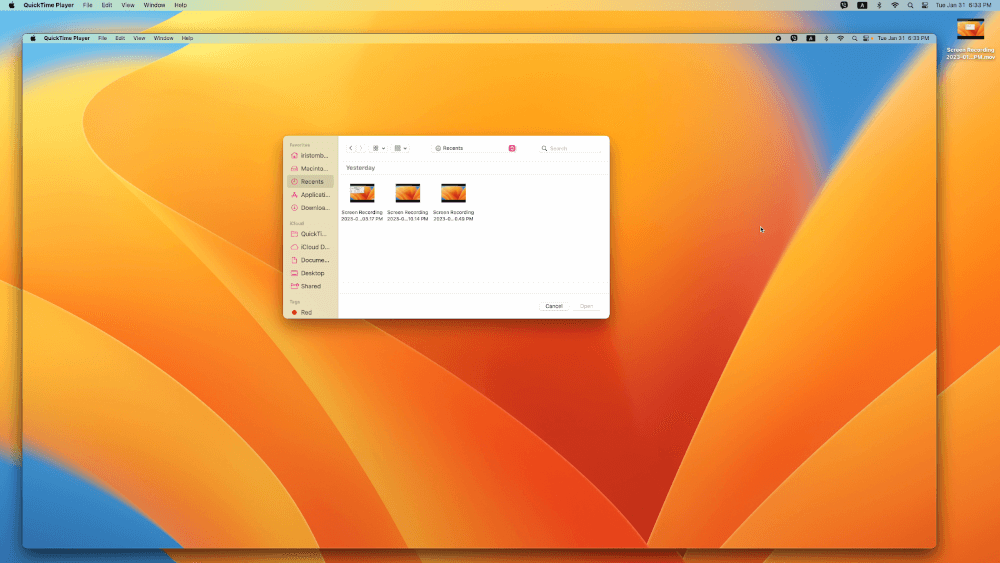This screenshot has height=563, width=1000.
Task: Click the back arrow in the file dialog
Action: point(350,148)
